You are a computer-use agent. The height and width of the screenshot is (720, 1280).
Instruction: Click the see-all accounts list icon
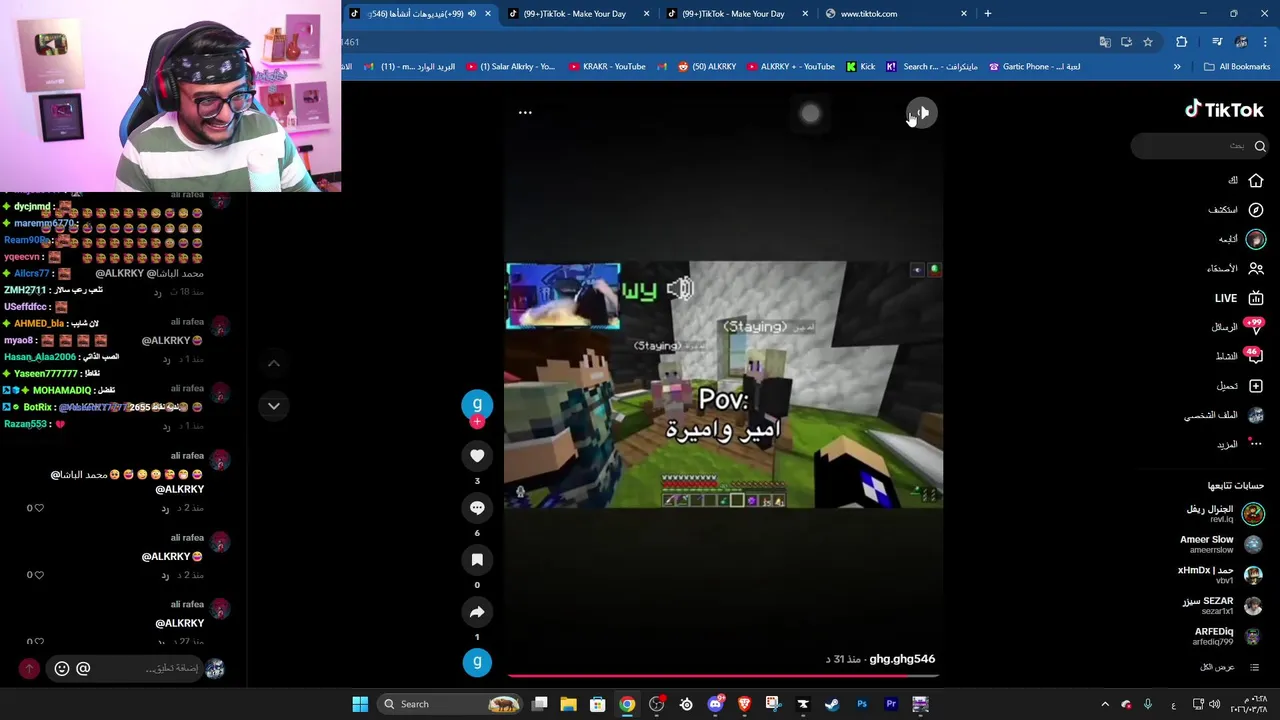pos(1255,667)
